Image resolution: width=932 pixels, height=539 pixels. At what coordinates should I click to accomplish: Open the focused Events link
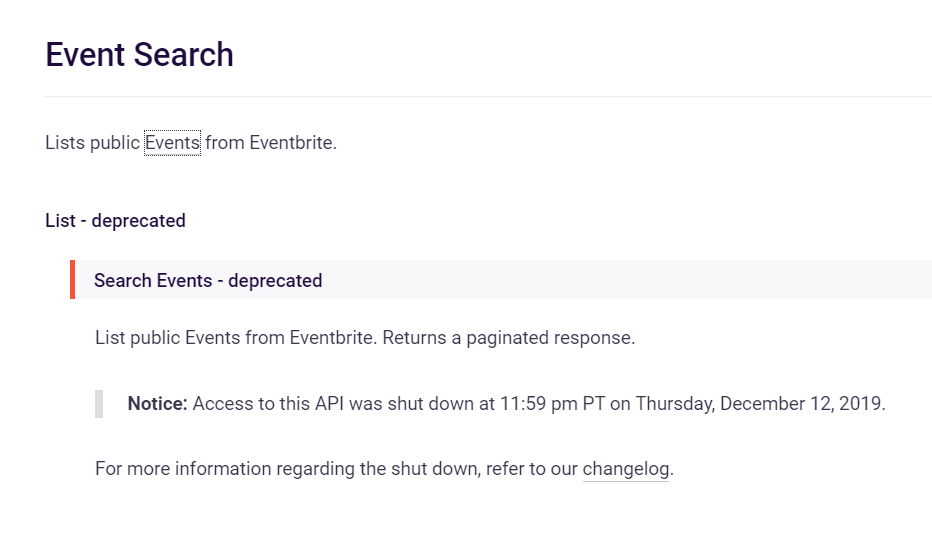coord(172,143)
